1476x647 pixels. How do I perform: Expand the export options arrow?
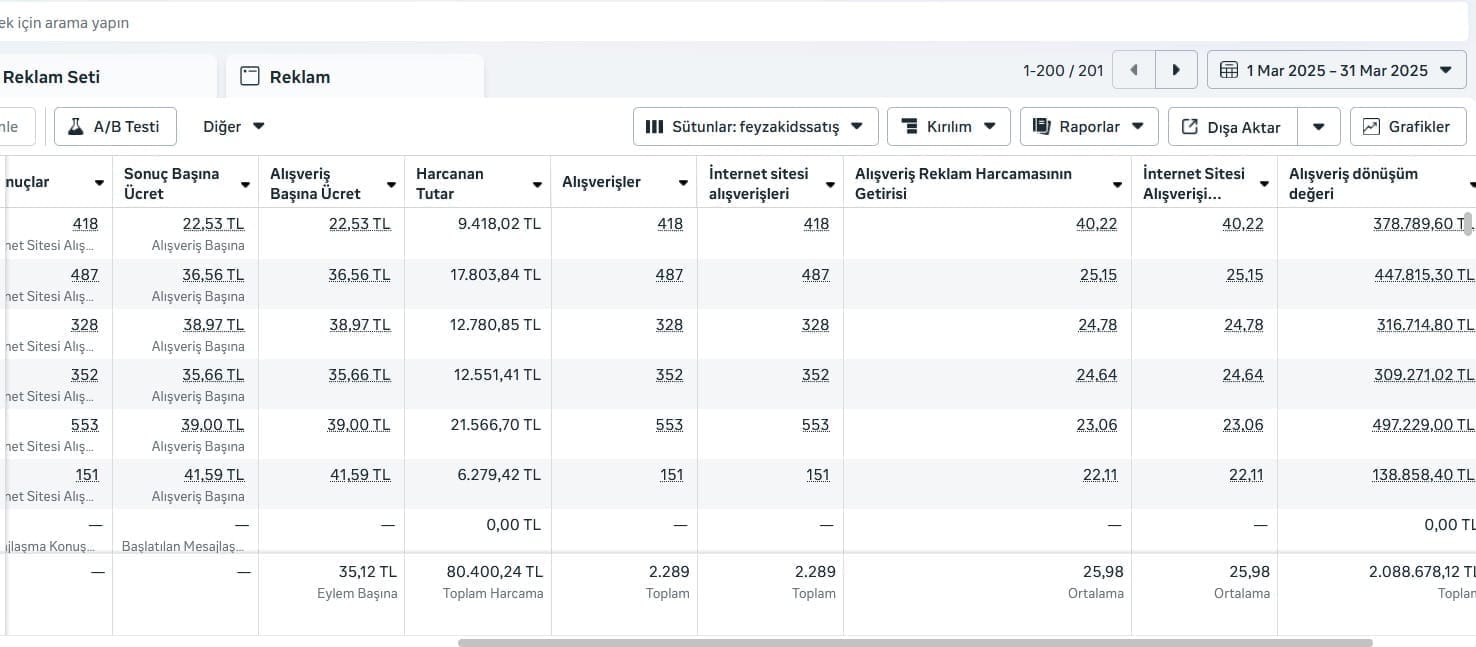1319,127
